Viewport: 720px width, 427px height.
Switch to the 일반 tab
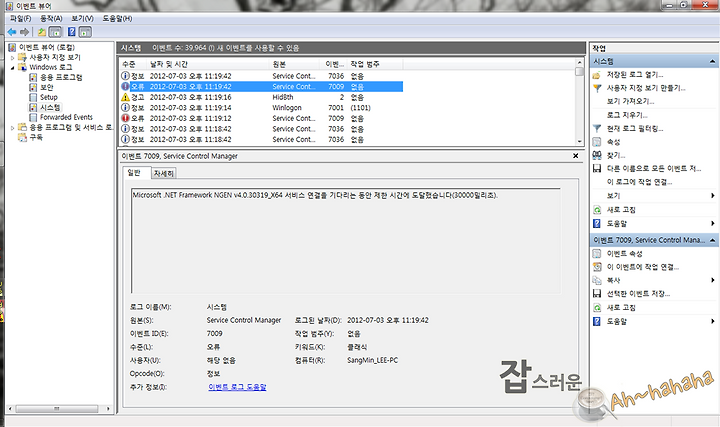click(135, 173)
